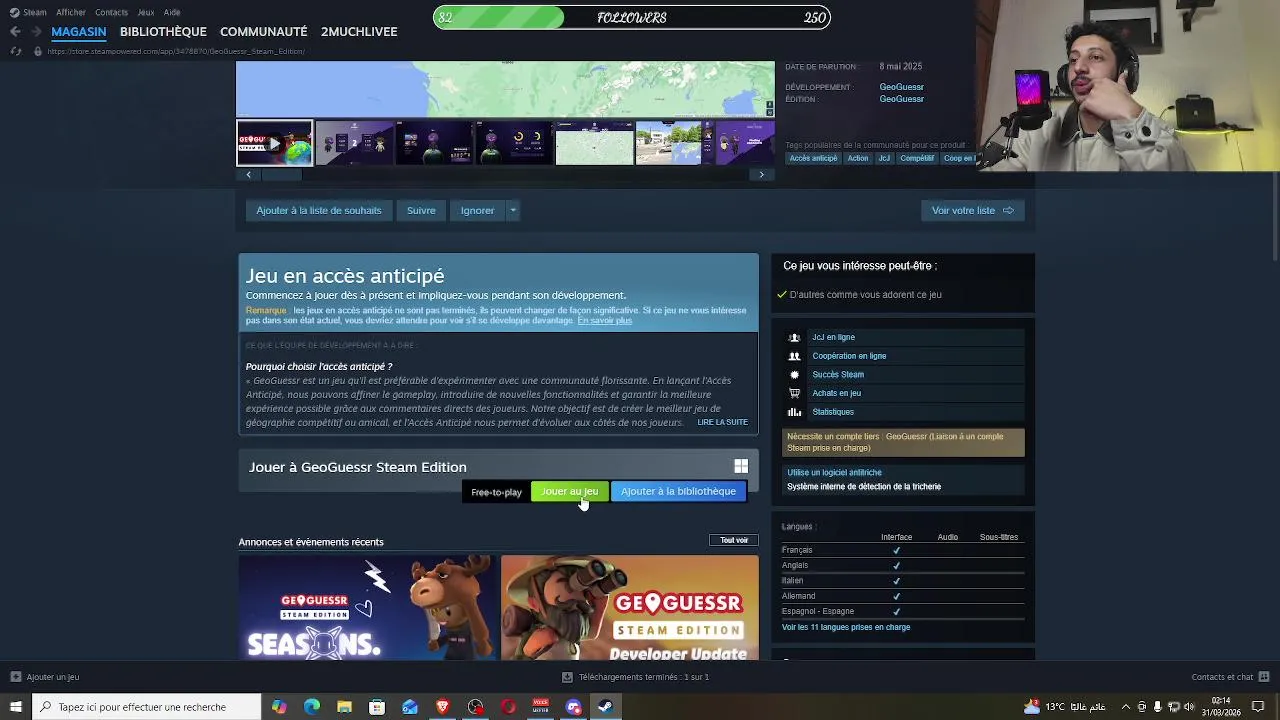The width and height of the screenshot is (1280, 720).
Task: Click the Compétitif tag
Action: (x=917, y=158)
